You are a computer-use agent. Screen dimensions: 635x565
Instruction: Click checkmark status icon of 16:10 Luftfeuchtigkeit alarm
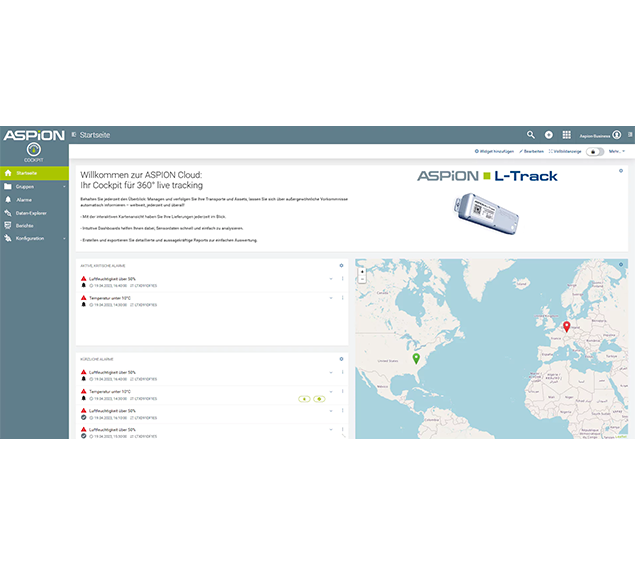(84, 417)
